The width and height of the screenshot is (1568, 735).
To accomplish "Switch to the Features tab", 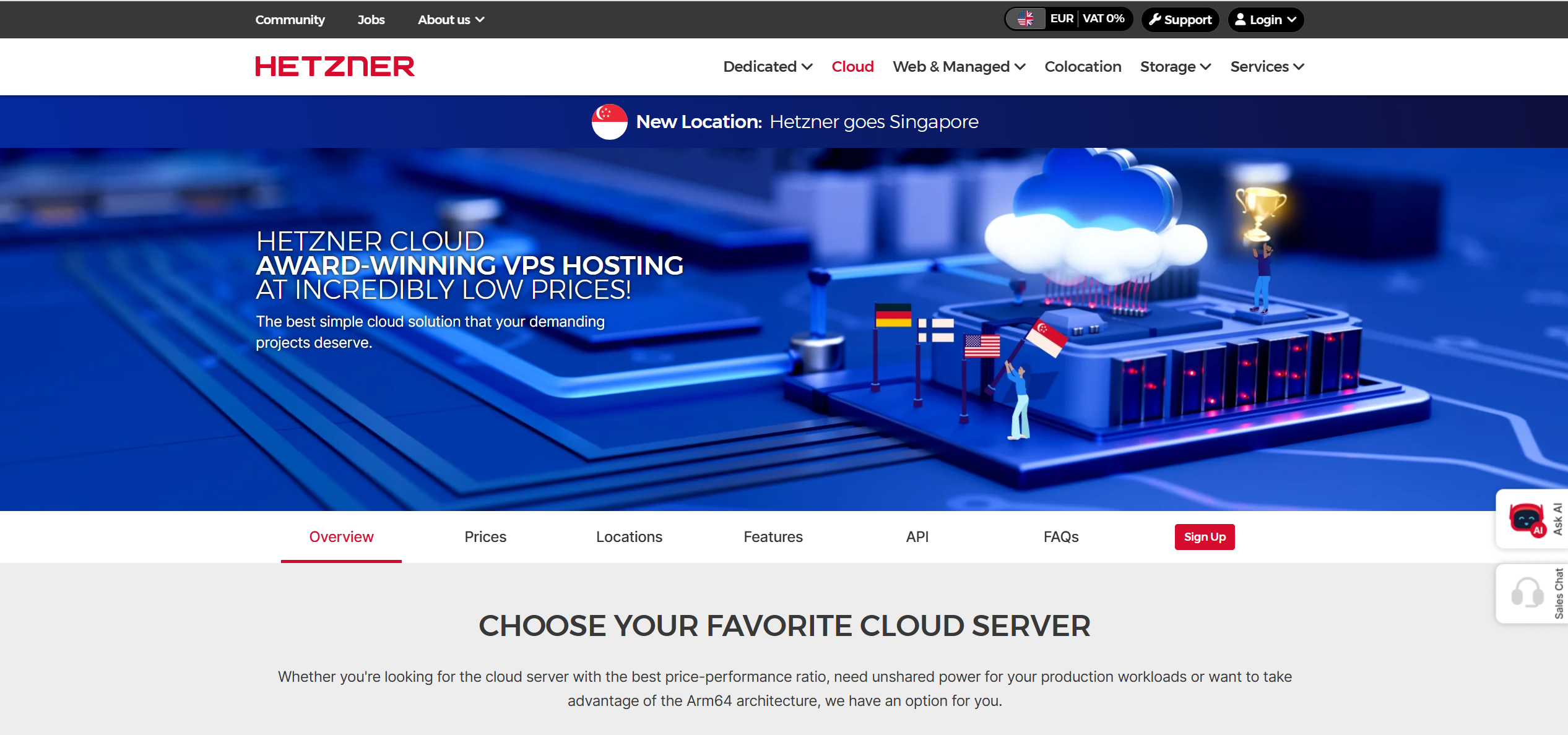I will tap(773, 536).
